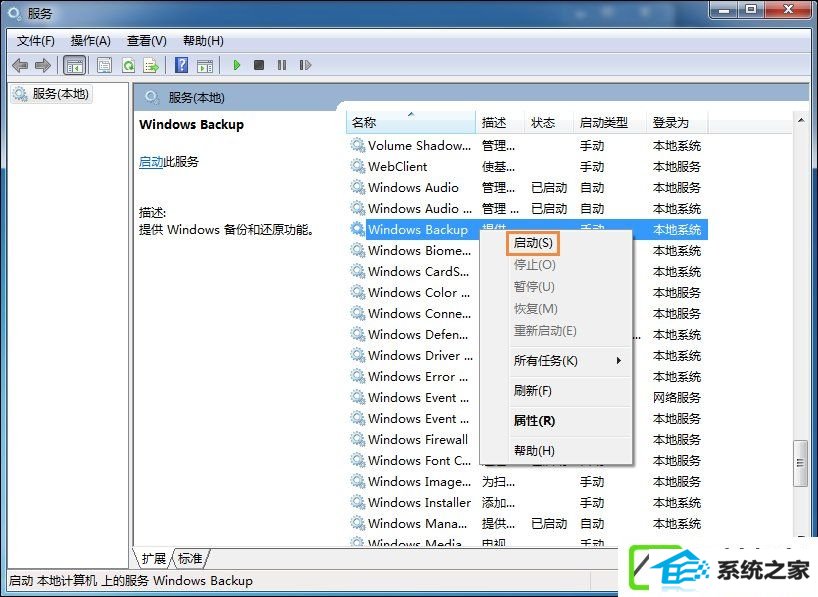818x597 pixels.
Task: Select the Windows Audio service name
Action: coord(413,187)
